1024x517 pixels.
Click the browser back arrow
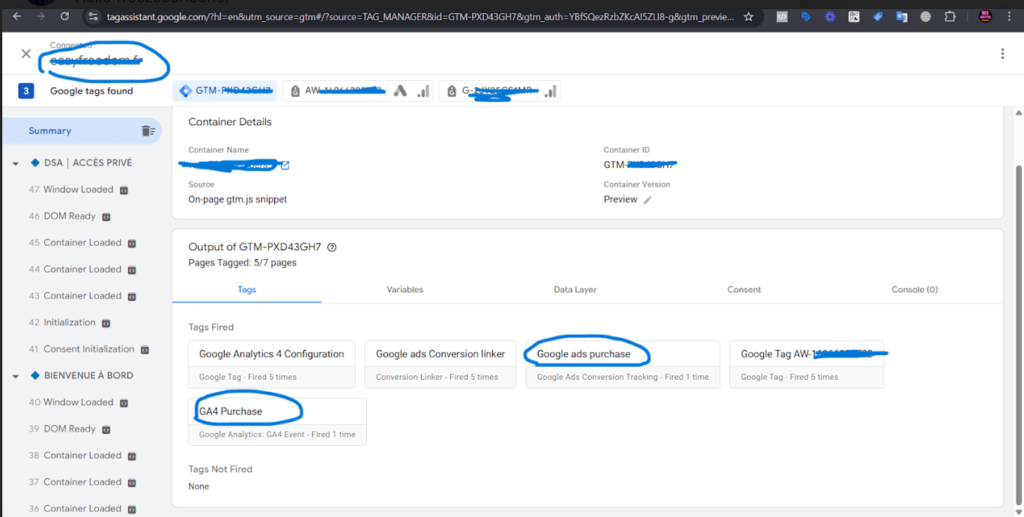tap(17, 16)
